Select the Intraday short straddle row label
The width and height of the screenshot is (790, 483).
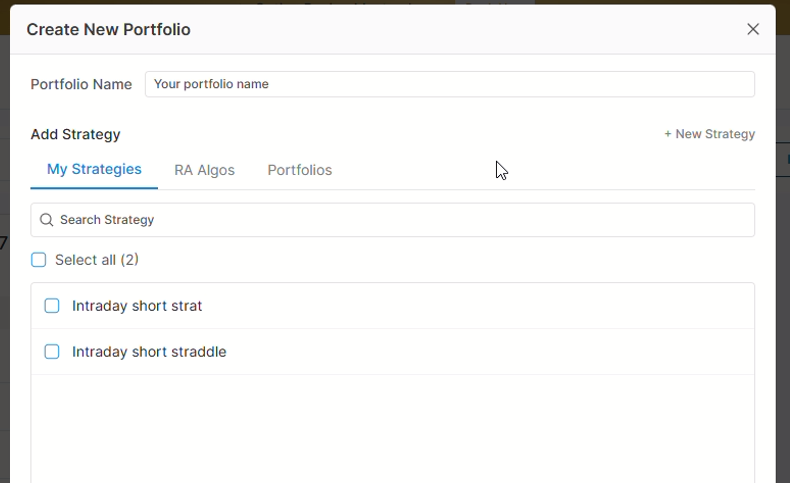pyautogui.click(x=149, y=352)
